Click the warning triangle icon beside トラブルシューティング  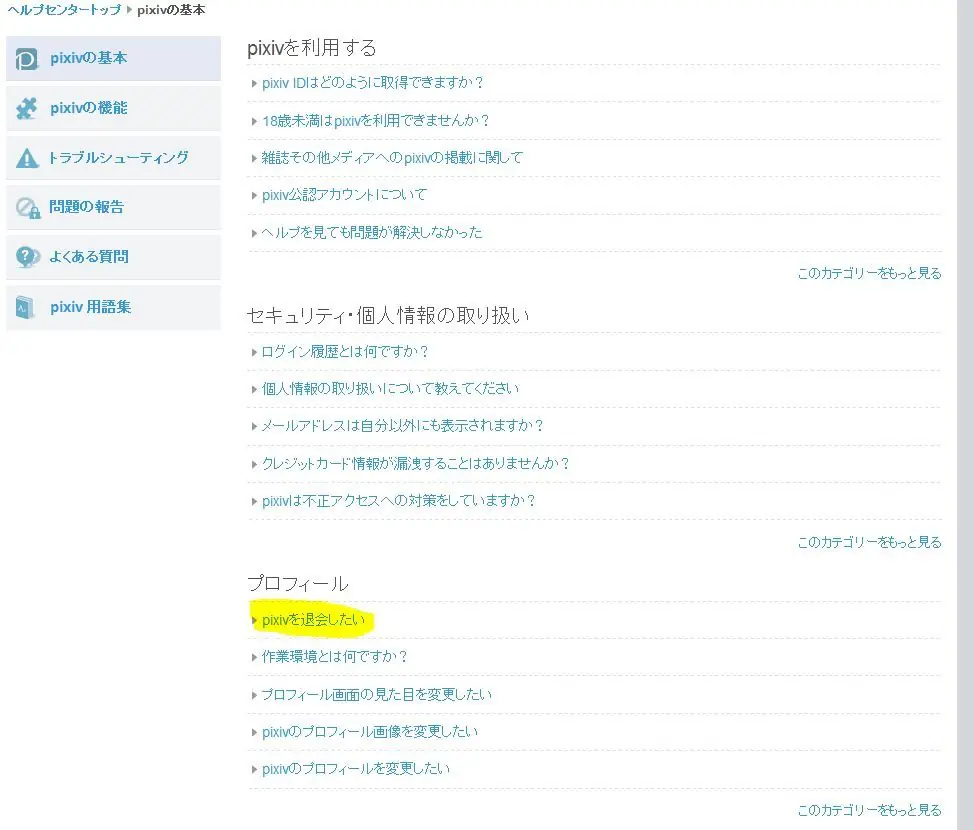(27, 158)
